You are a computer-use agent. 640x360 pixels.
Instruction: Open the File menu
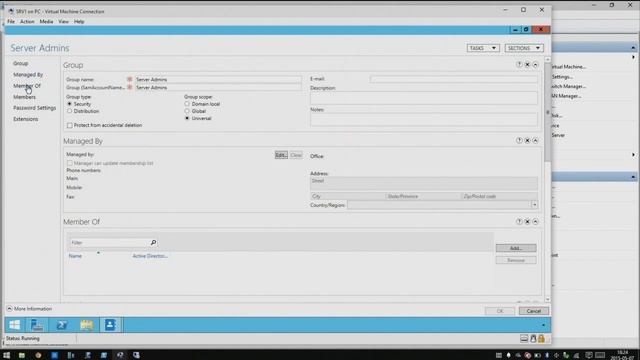(x=11, y=22)
